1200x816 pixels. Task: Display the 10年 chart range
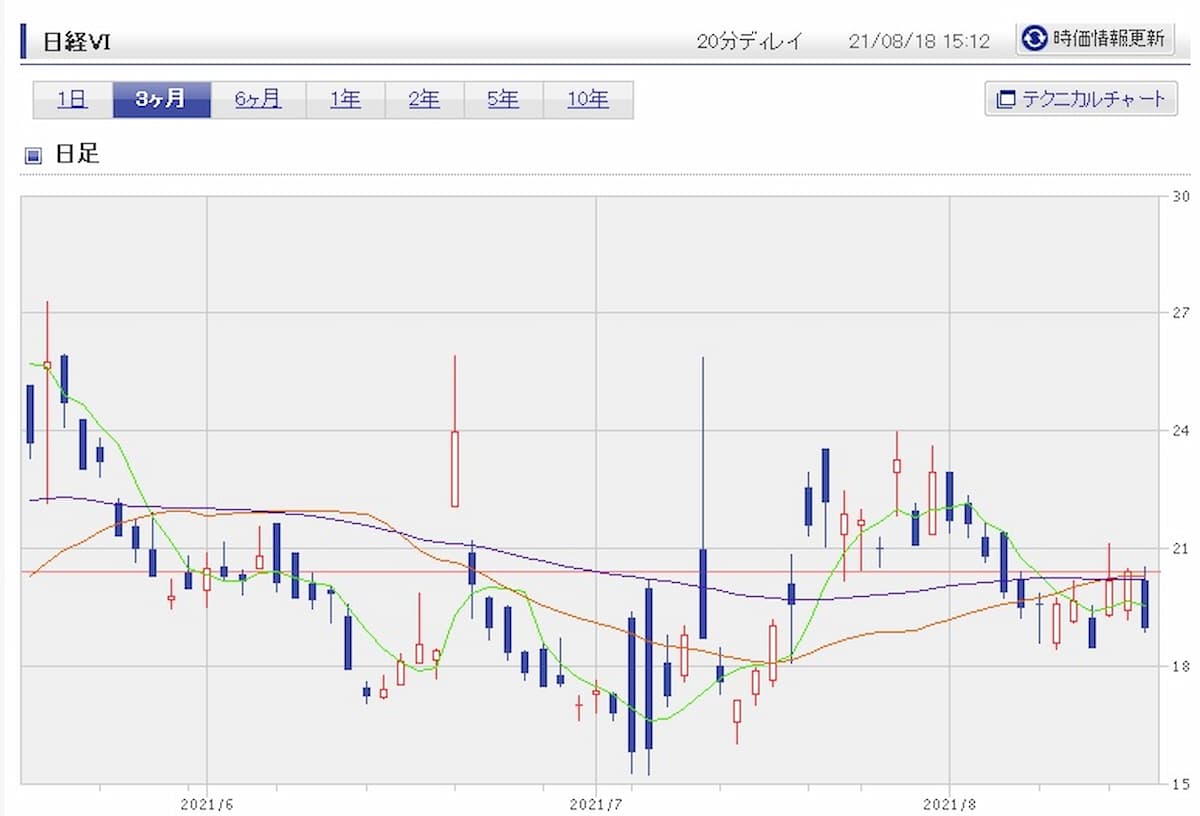point(588,99)
